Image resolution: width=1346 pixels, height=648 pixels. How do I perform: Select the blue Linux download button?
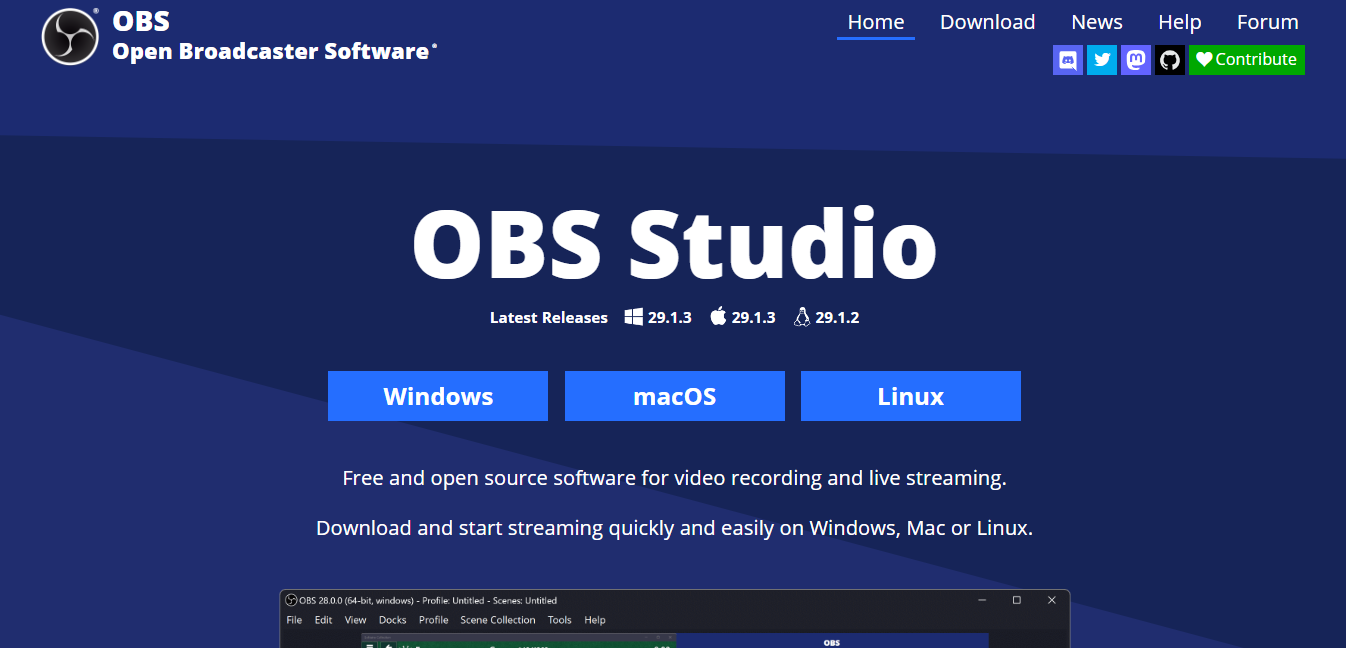911,396
